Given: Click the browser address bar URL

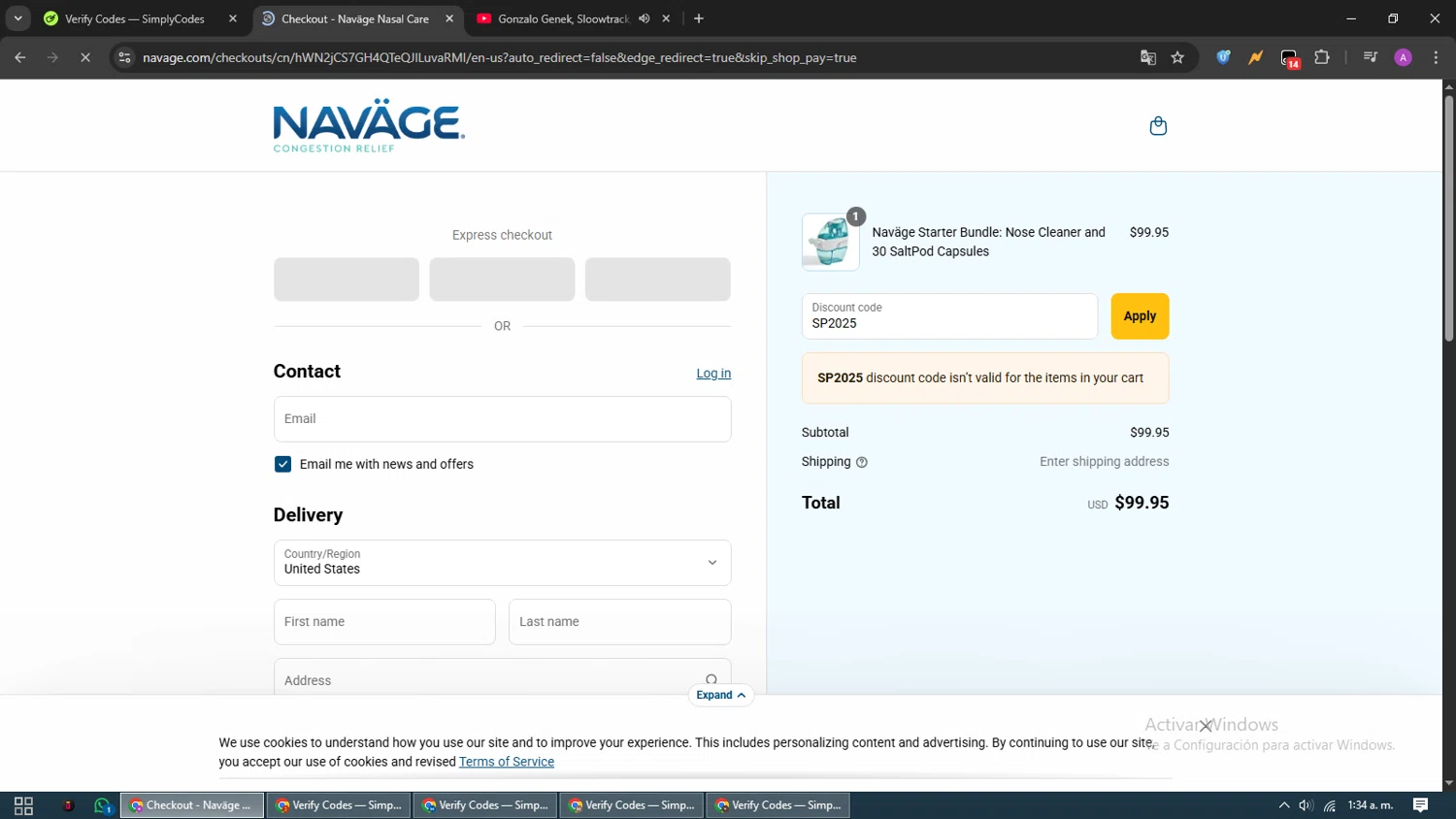Looking at the screenshot, I should pyautogui.click(x=499, y=58).
